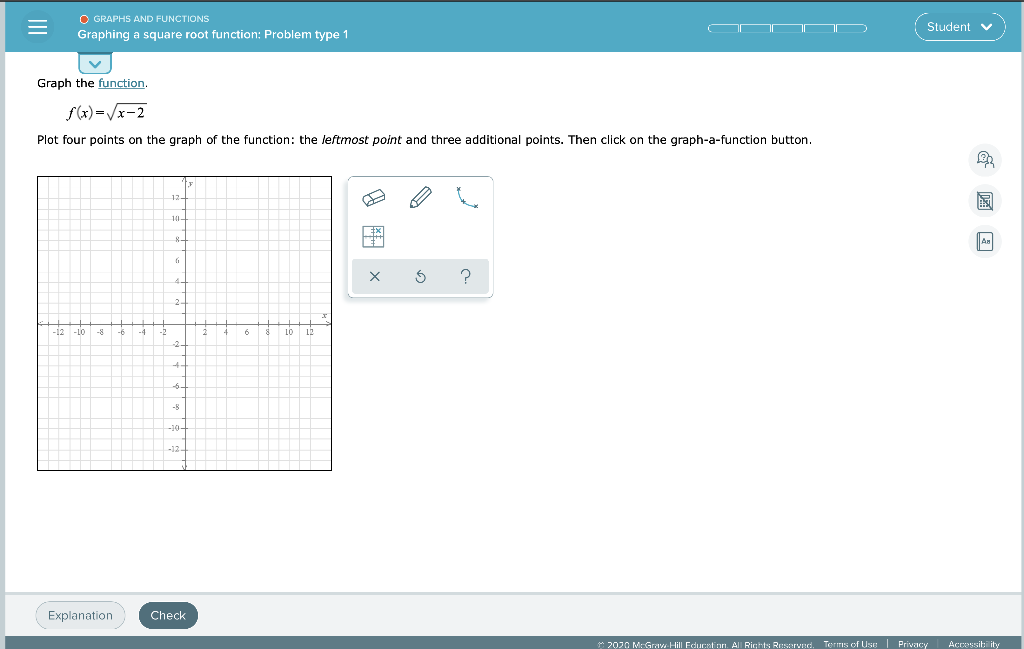Undo the last graph action
The image size is (1024, 649).
tap(420, 276)
